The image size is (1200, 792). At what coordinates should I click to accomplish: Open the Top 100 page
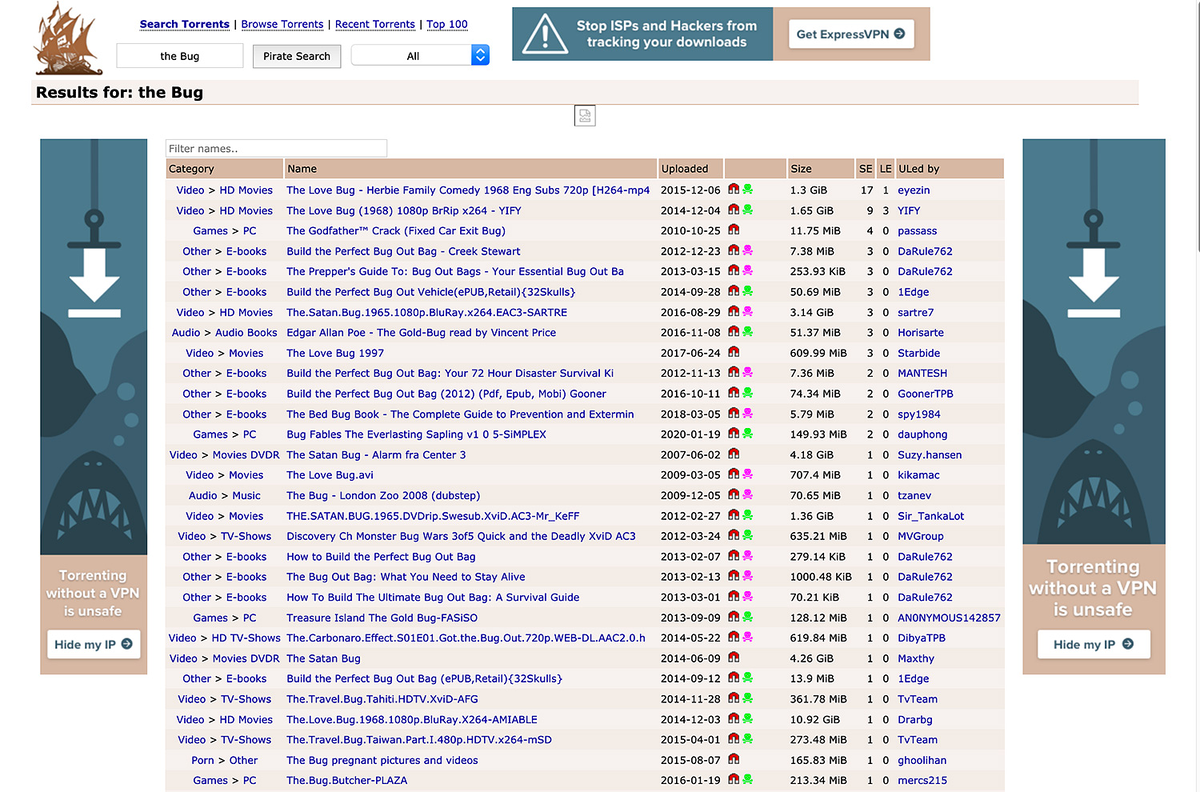(447, 24)
